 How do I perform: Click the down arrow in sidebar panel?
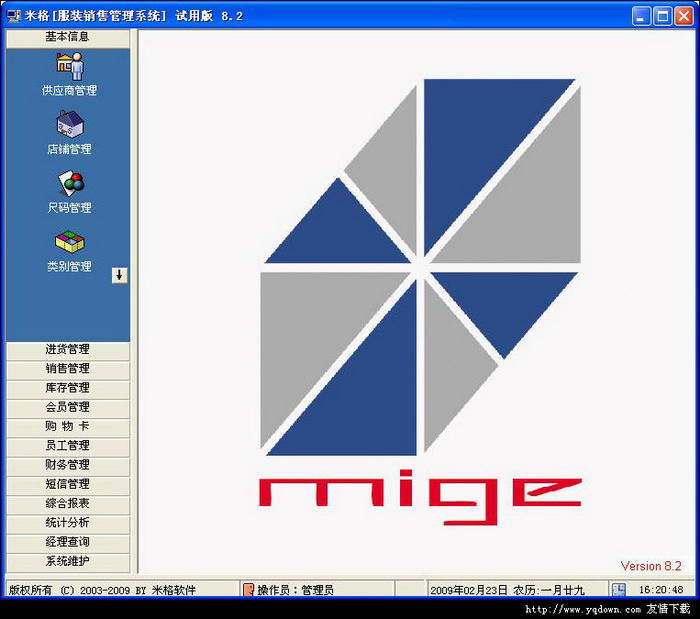pos(119,275)
